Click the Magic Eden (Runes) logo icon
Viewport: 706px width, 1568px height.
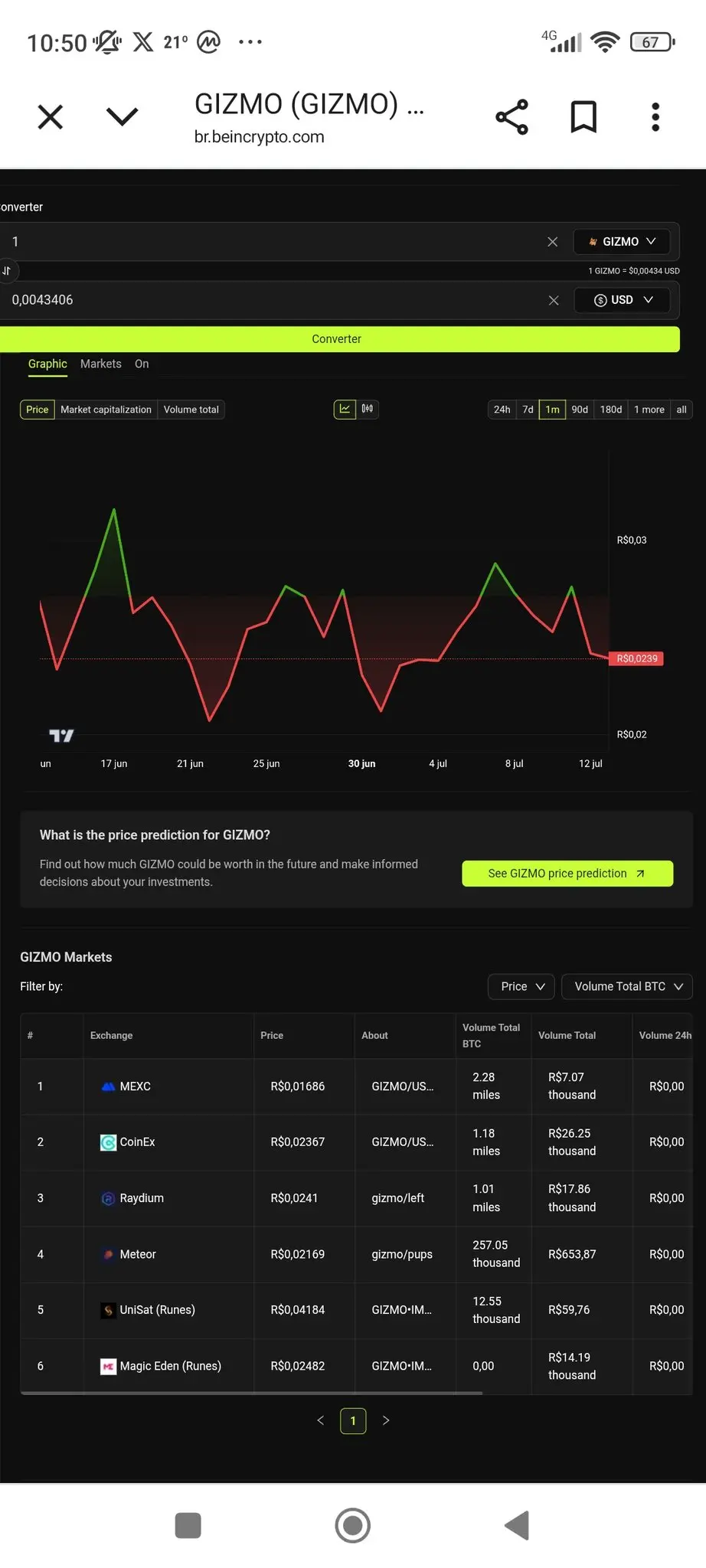[109, 1366]
